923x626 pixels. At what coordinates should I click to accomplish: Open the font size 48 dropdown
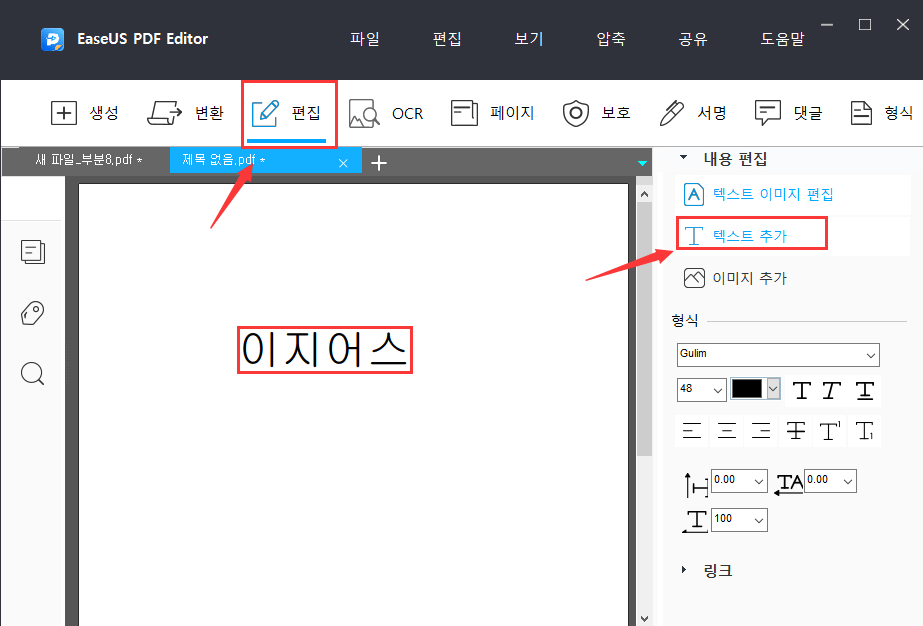coord(715,390)
